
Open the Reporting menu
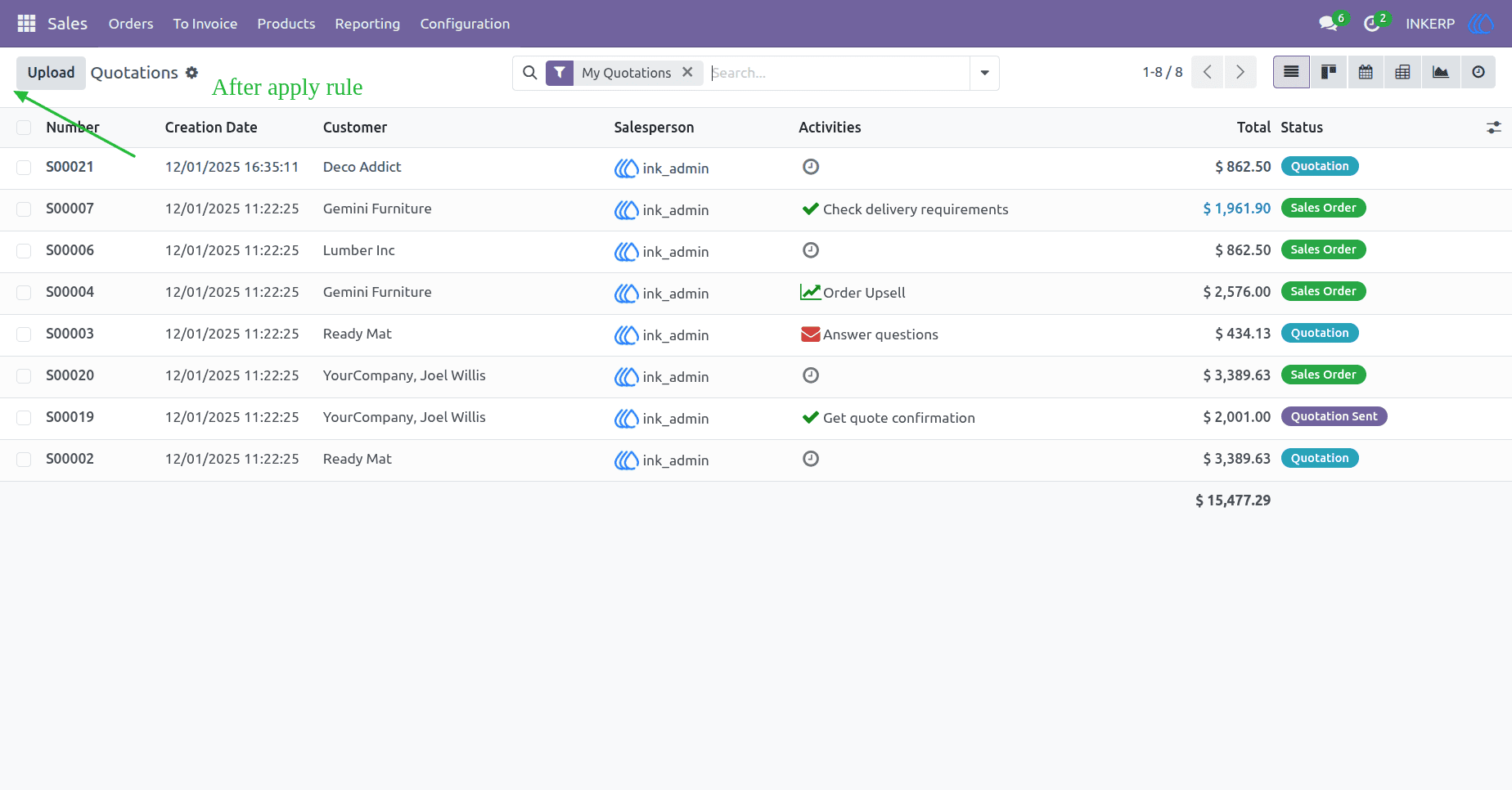(367, 24)
